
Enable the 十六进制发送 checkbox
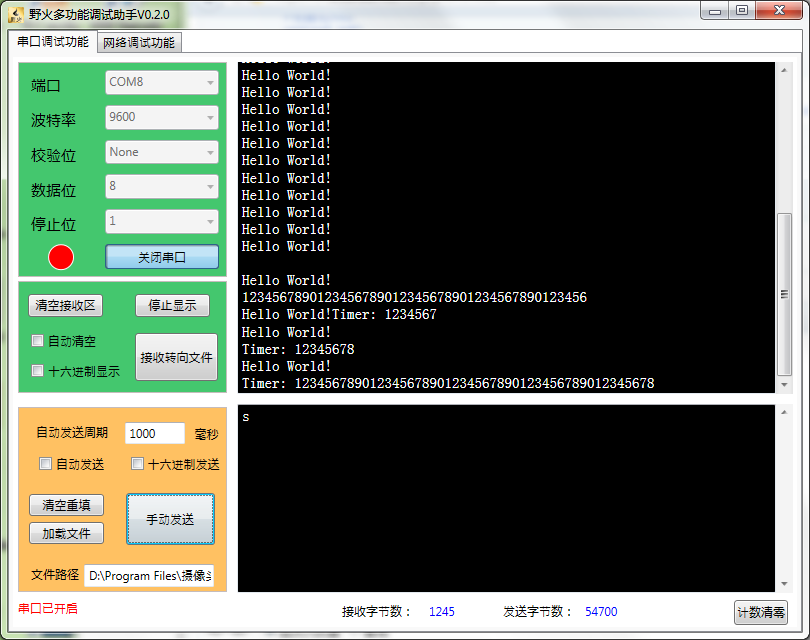pos(137,464)
